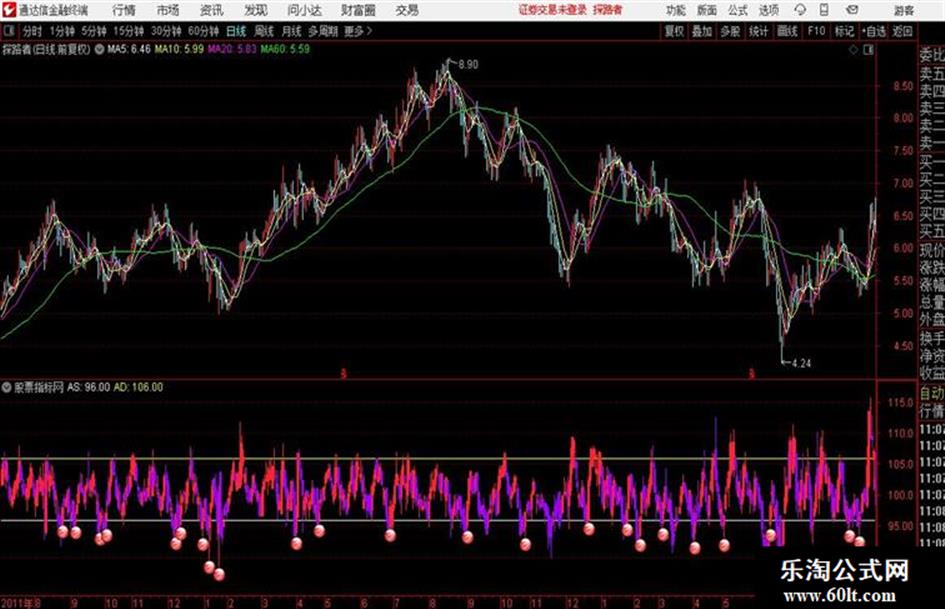Click the 证券交易未登录 login link
The width and height of the screenshot is (945, 609).
click(x=553, y=10)
